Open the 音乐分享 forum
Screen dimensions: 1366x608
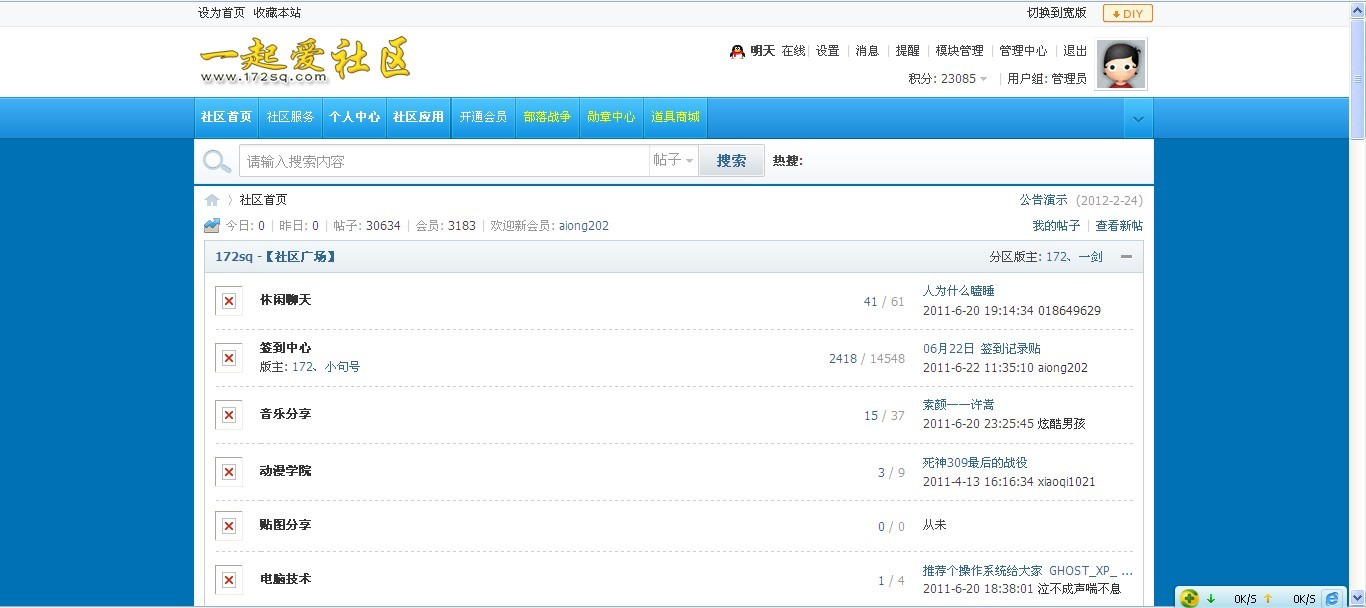pos(285,414)
